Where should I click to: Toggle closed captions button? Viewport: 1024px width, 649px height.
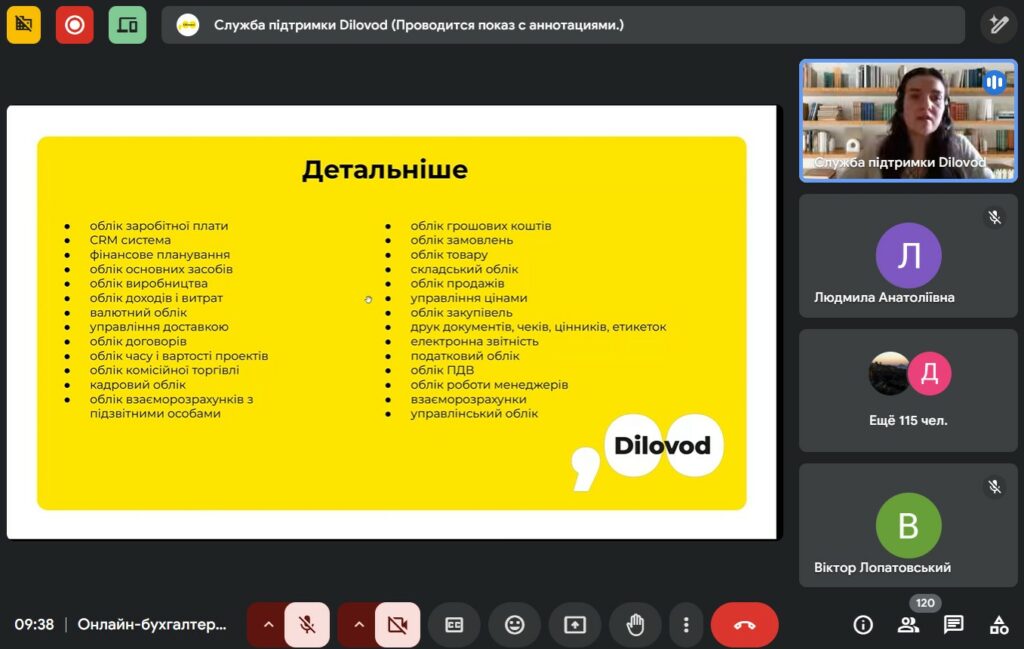[454, 625]
